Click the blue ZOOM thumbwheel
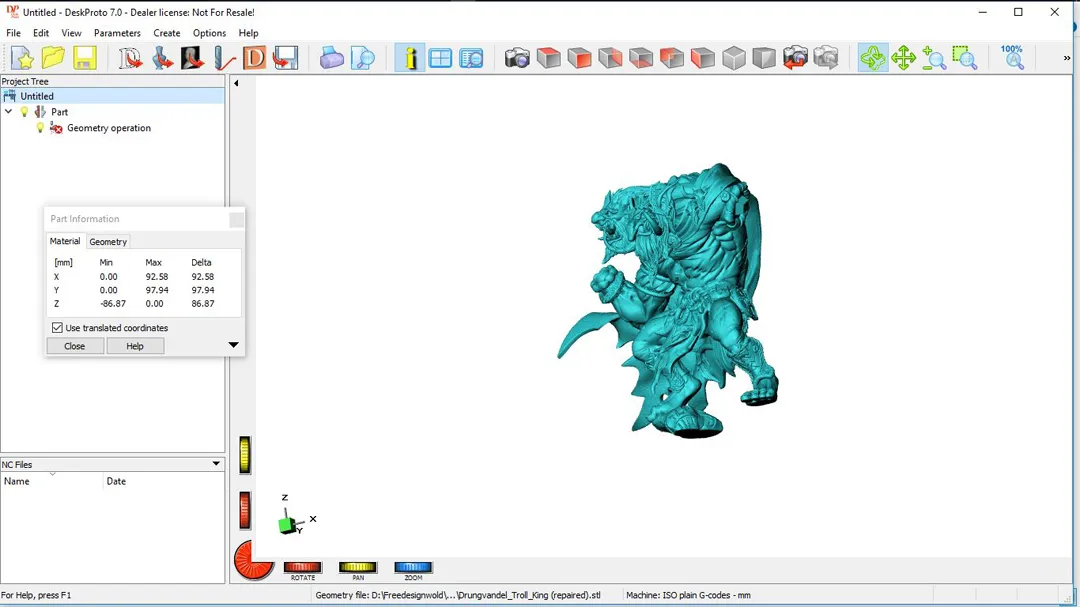Screen dimensions: 1080x607 tap(413, 567)
